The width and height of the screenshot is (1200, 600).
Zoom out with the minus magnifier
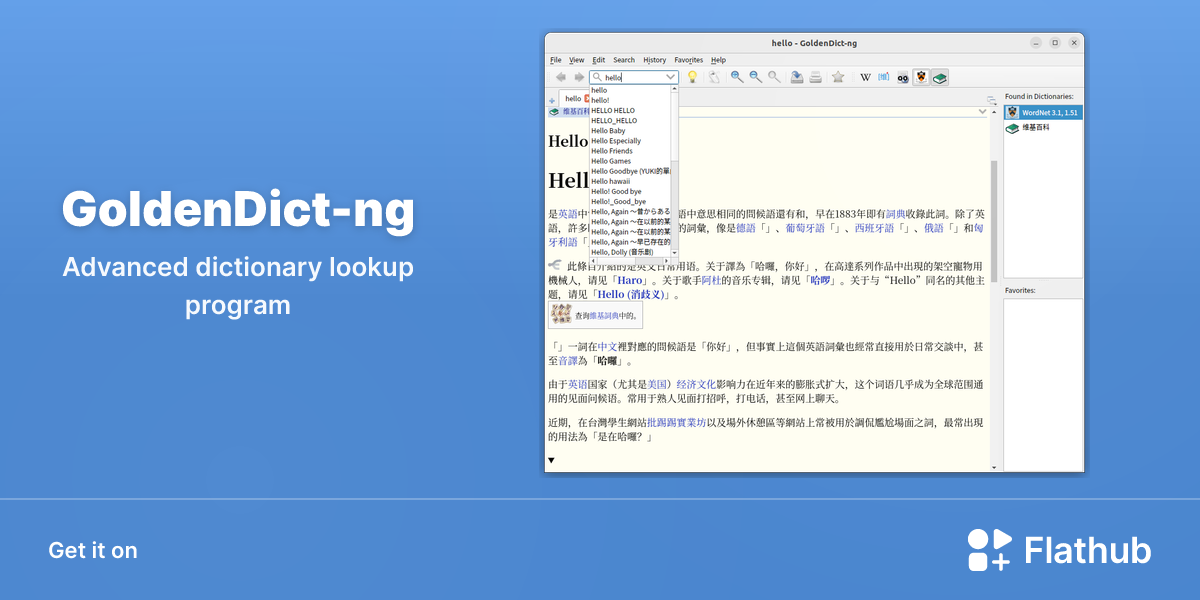[x=756, y=77]
